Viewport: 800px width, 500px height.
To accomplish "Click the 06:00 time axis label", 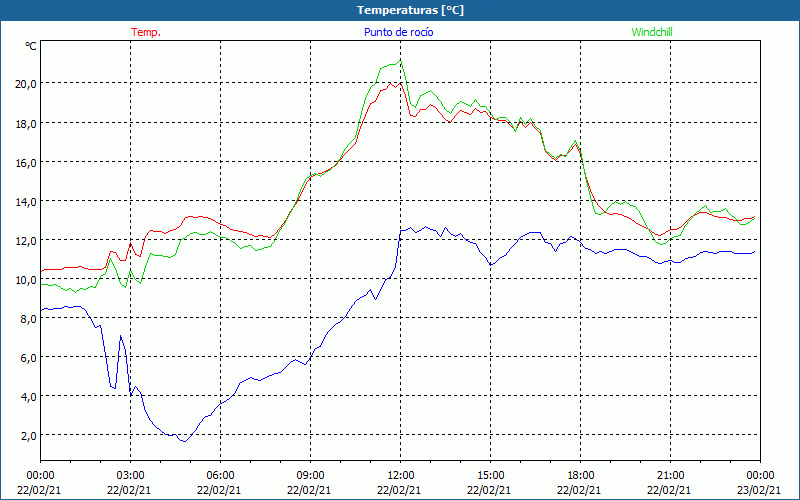I will [220, 476].
